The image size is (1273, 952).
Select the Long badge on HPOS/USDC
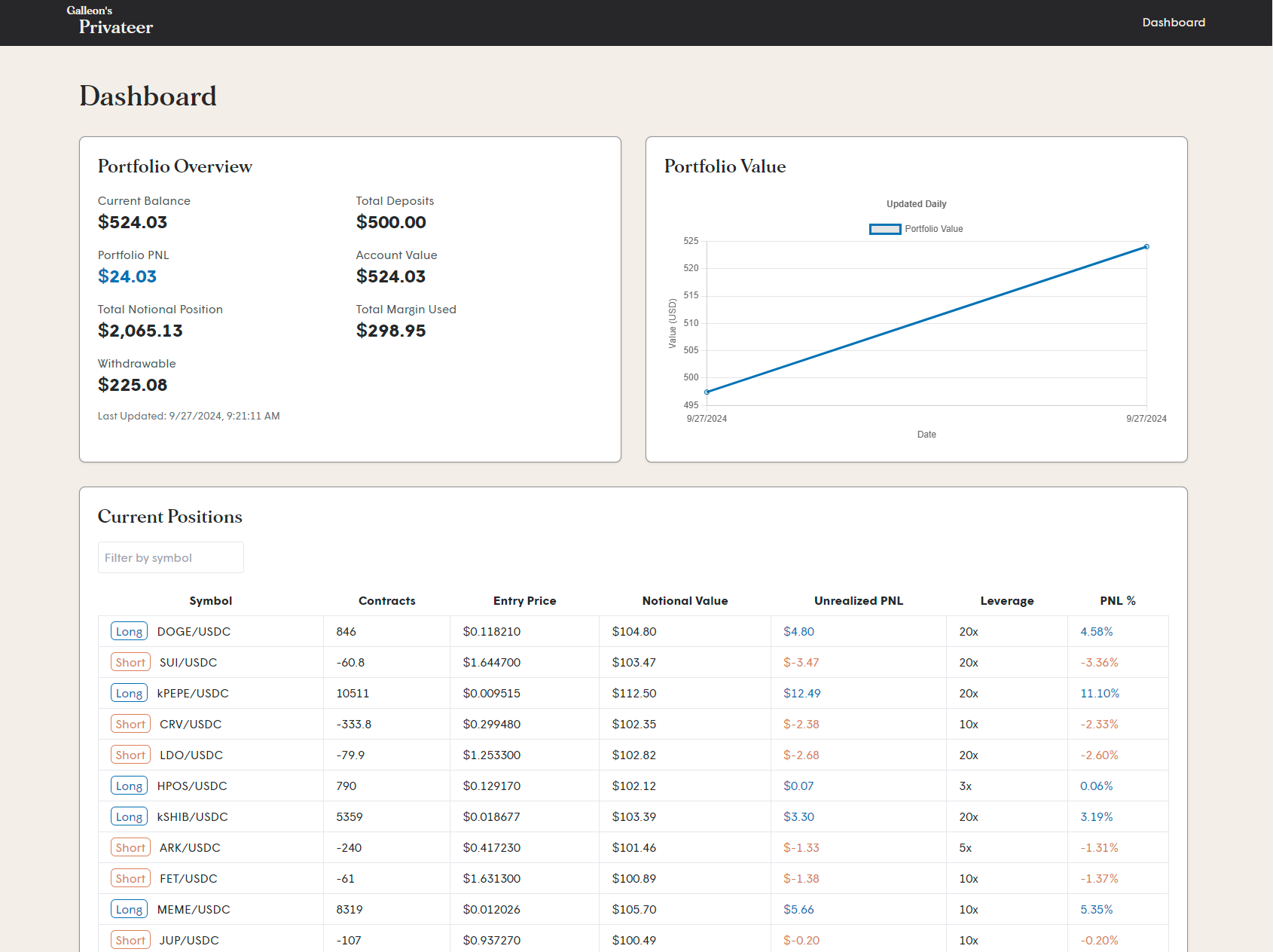pos(129,786)
